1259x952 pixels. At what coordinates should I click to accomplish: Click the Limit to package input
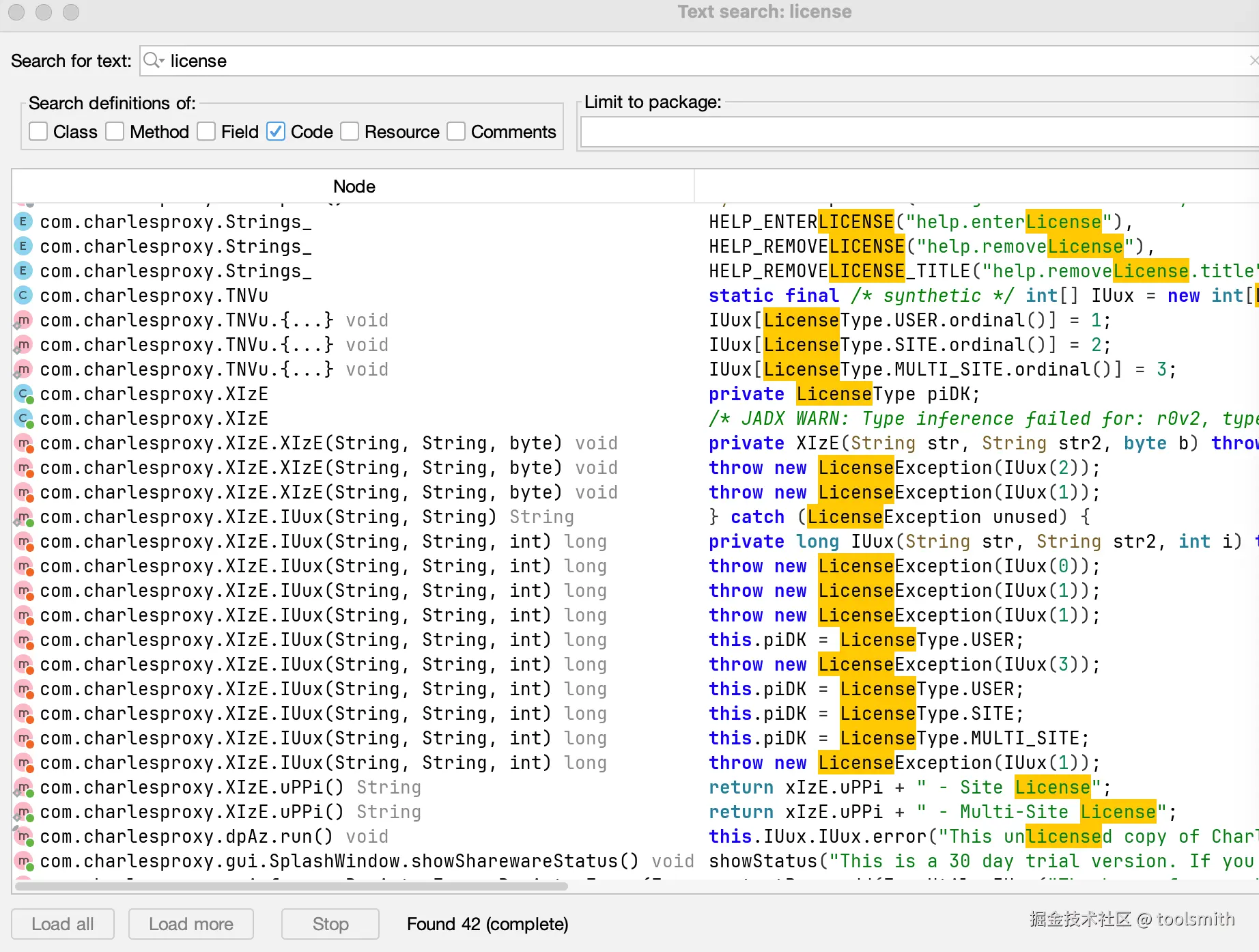[x=920, y=132]
